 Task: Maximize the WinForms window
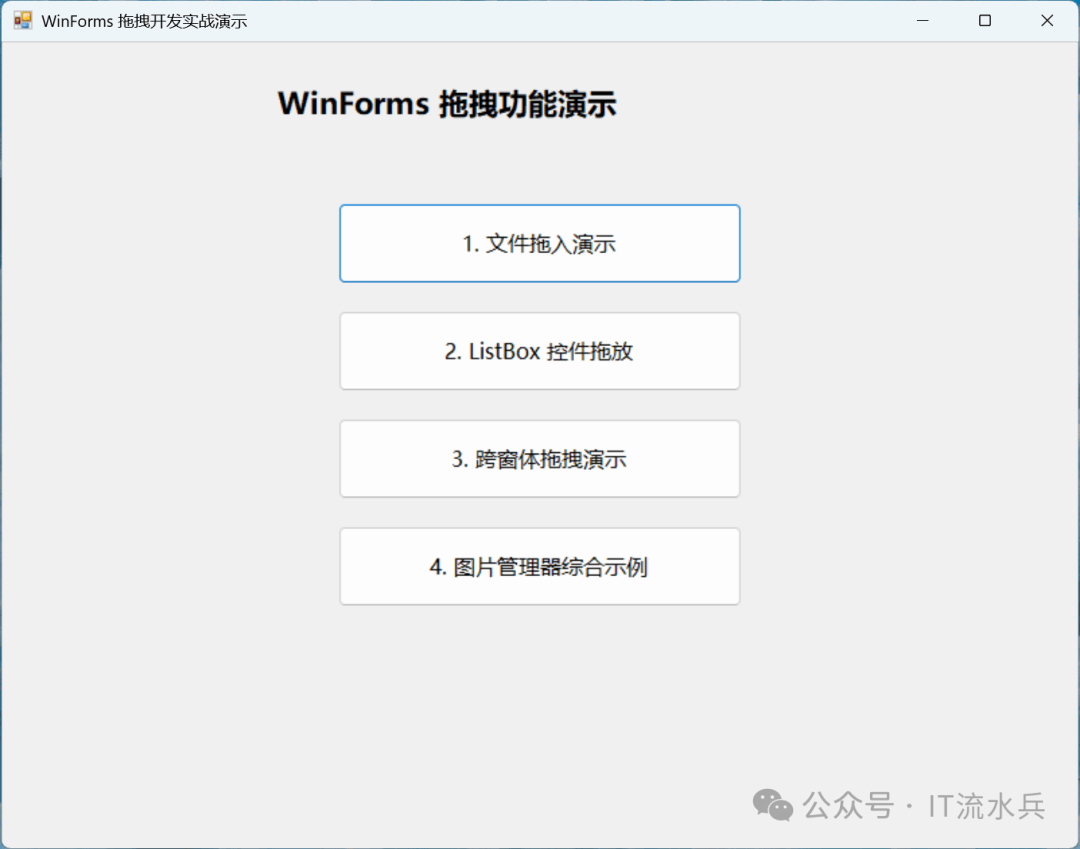tap(985, 21)
